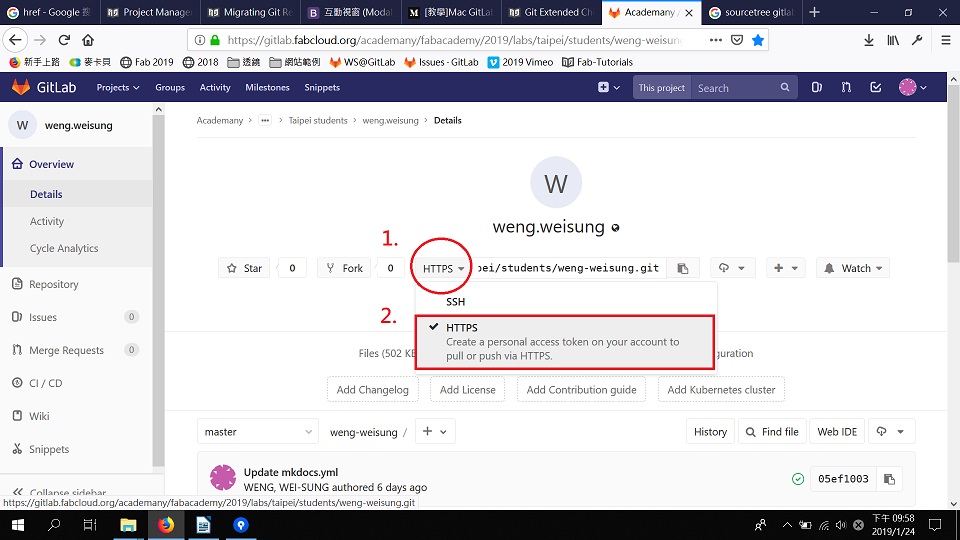Click the bookmark star in address bar
The height and width of the screenshot is (540, 960).
pos(758,40)
